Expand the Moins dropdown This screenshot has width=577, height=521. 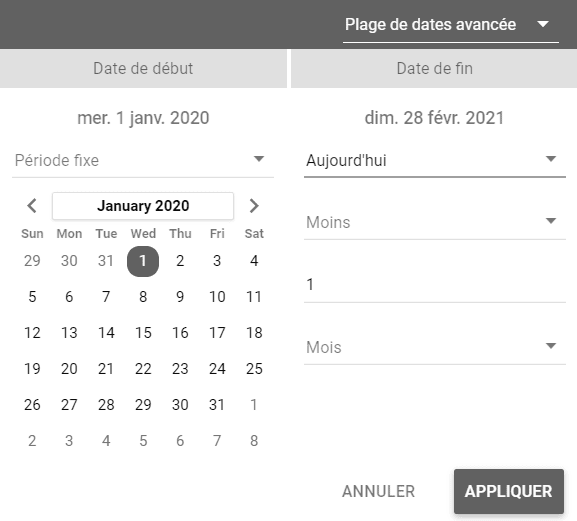click(x=435, y=223)
